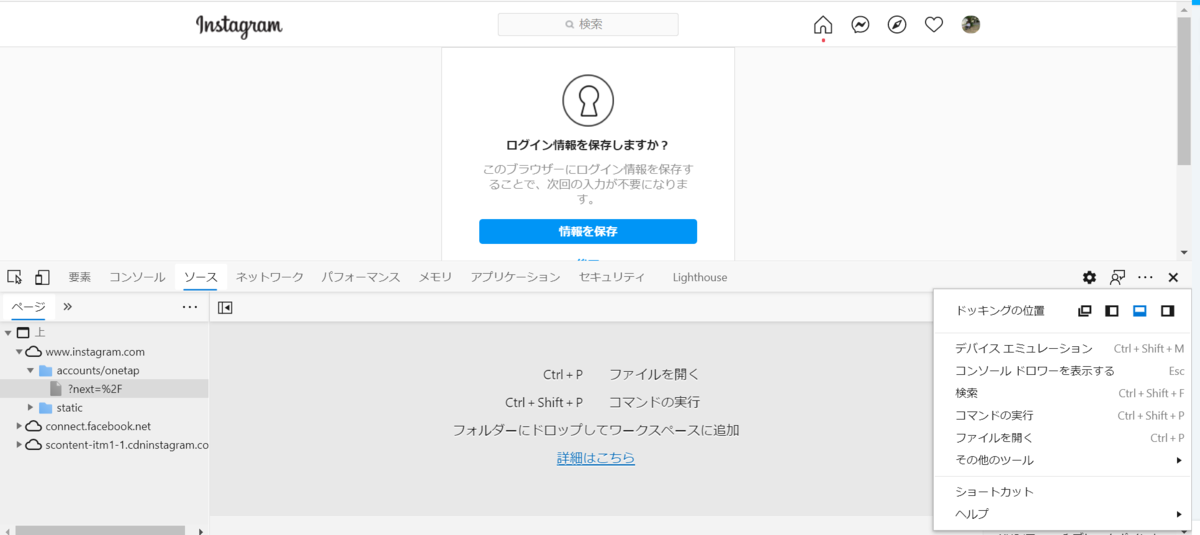Open the activity heart icon

934,25
